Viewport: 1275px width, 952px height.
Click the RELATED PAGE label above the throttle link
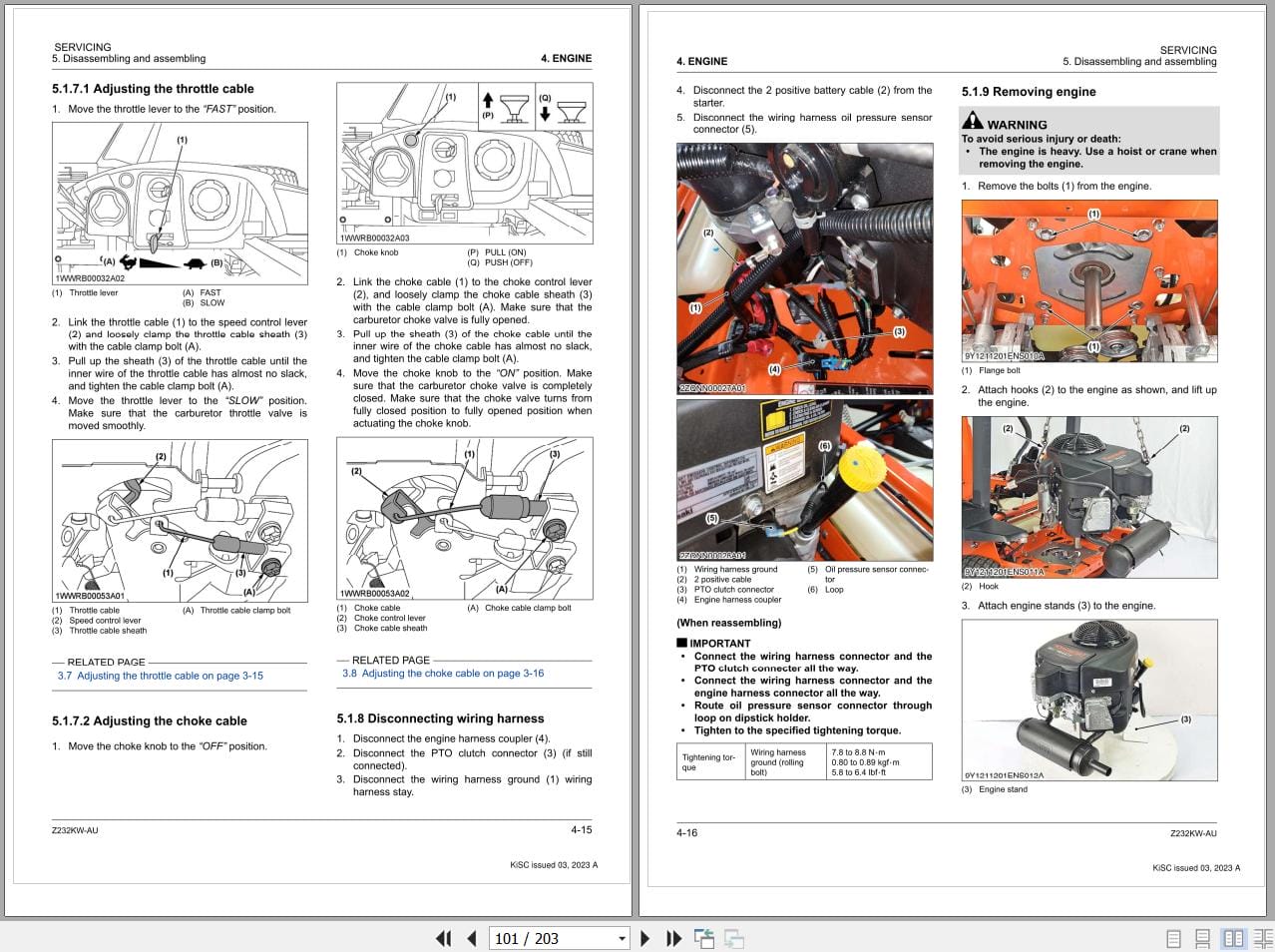pos(106,662)
